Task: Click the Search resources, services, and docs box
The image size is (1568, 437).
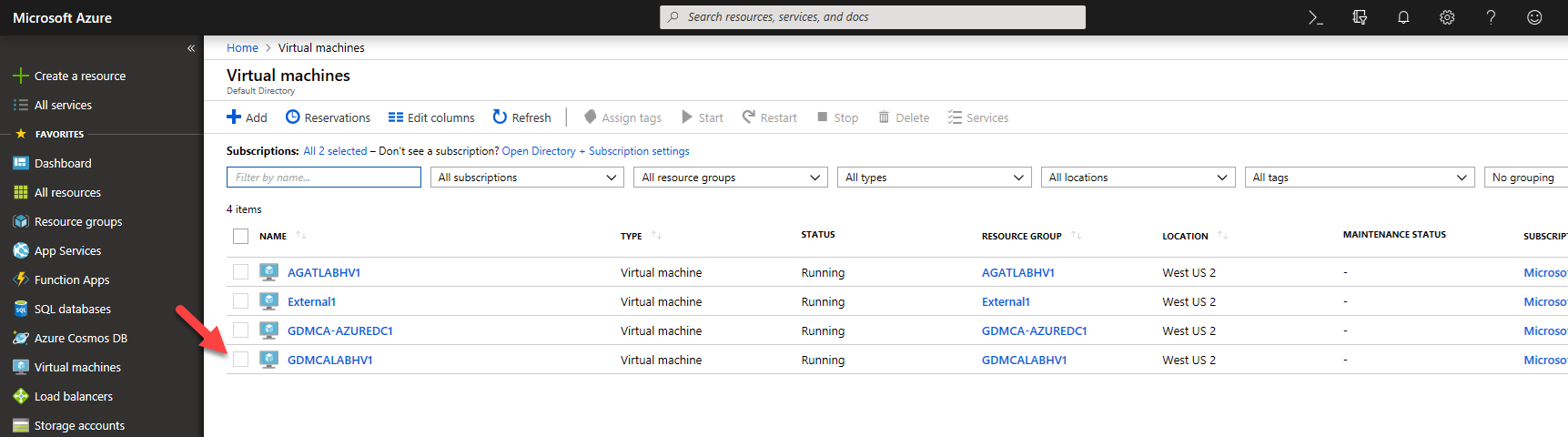Action: (x=873, y=17)
